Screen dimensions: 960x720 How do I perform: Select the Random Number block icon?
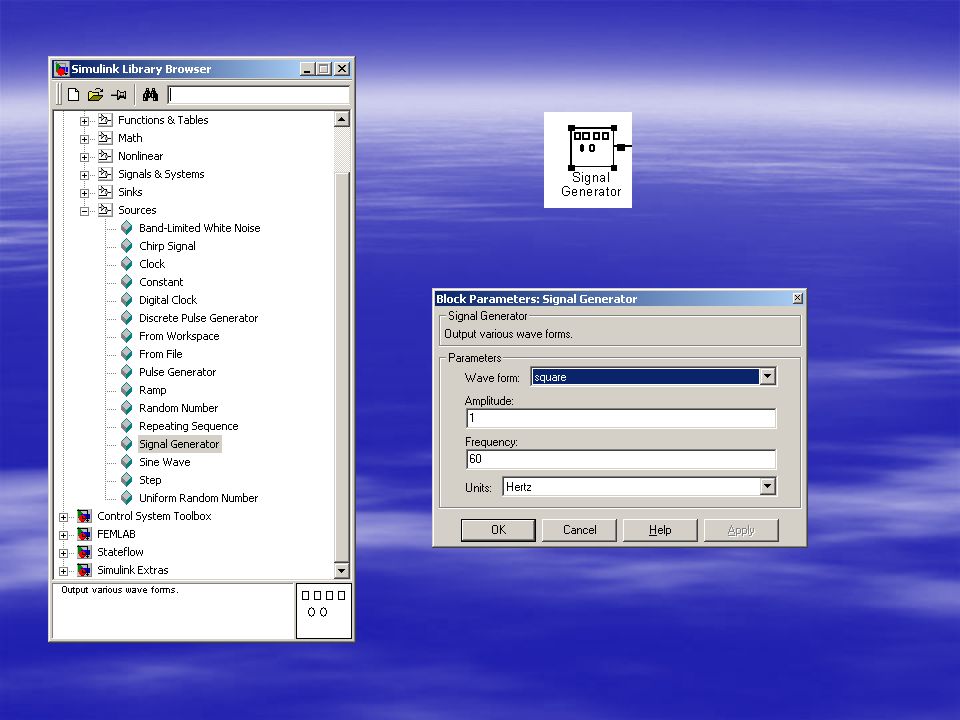coord(127,408)
